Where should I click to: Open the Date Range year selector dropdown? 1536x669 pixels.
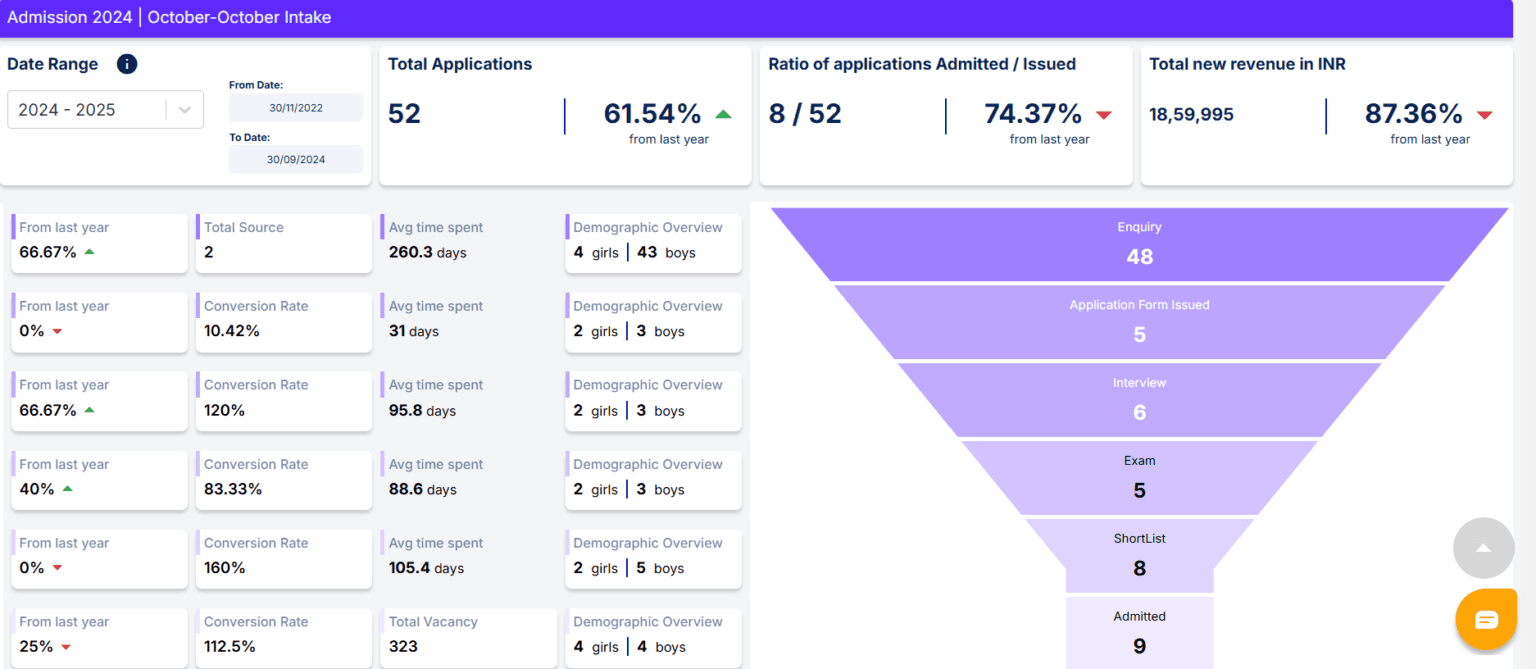click(105, 109)
